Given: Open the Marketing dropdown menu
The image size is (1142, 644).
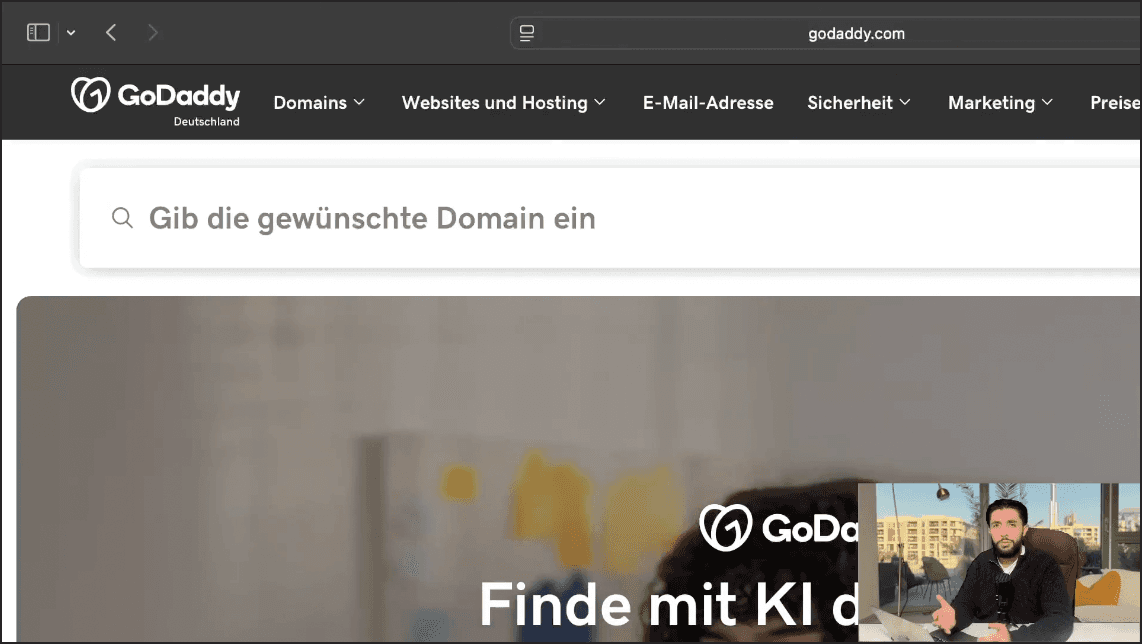Looking at the screenshot, I should [1000, 103].
